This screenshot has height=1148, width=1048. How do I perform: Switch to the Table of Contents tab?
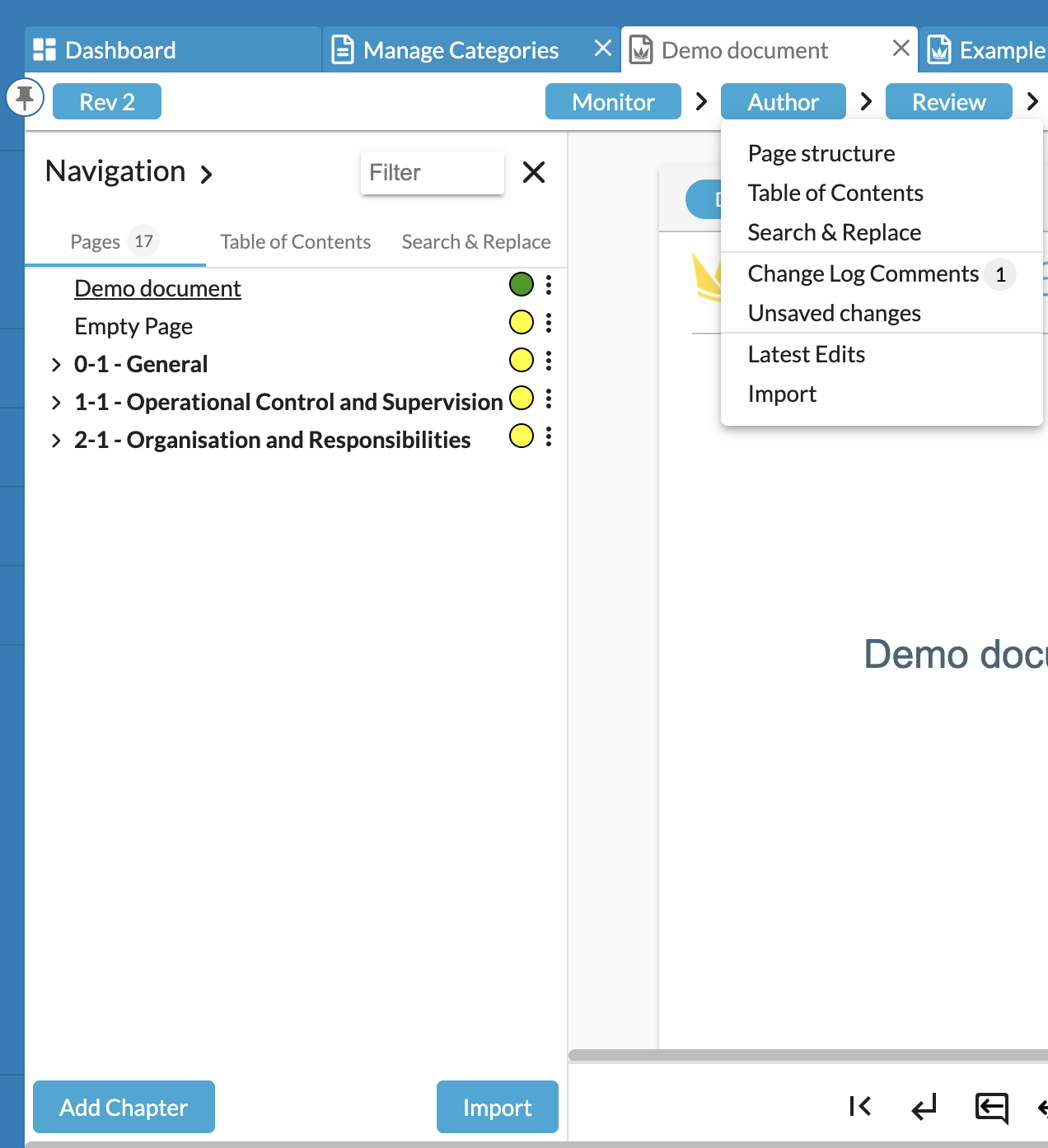click(294, 241)
